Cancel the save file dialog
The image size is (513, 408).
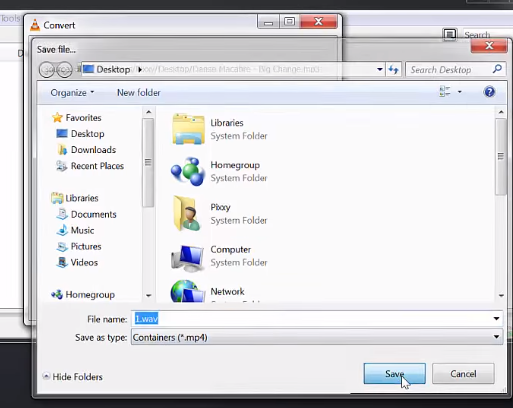(463, 374)
